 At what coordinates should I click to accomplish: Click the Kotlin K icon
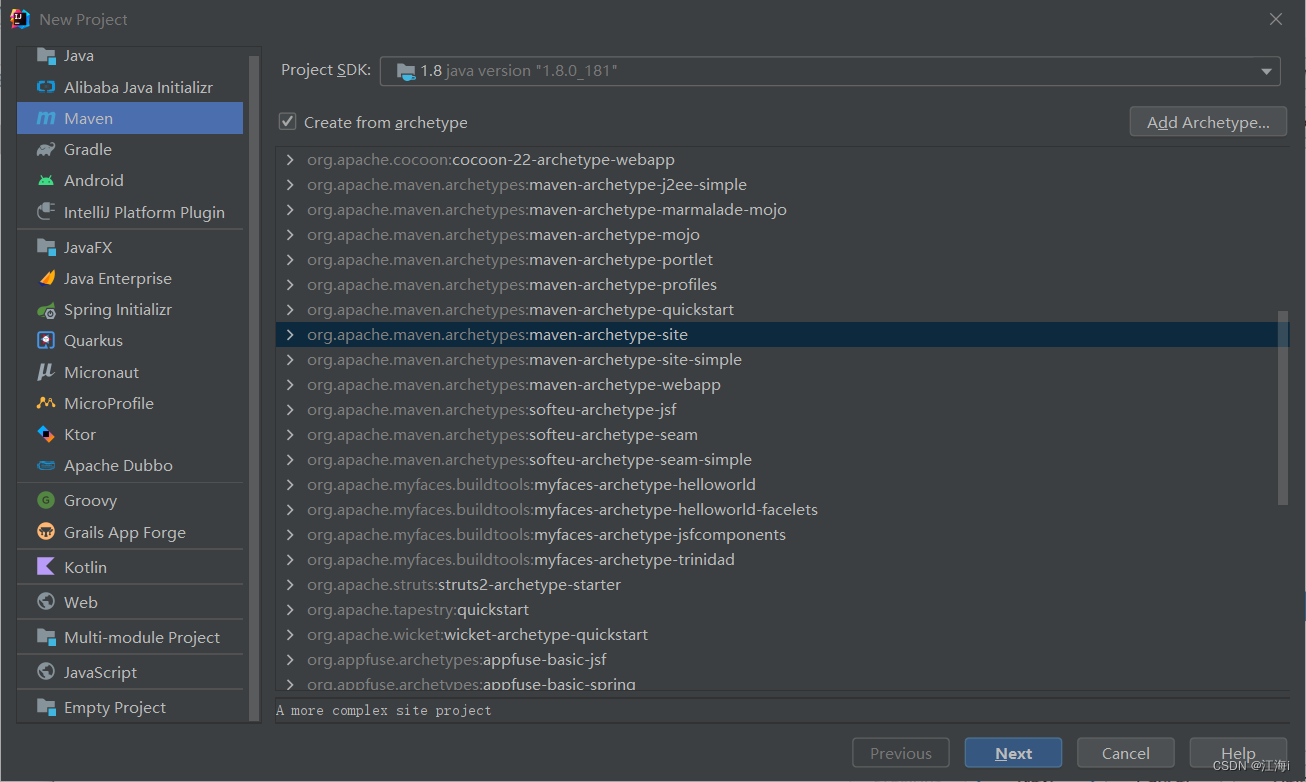(46, 567)
